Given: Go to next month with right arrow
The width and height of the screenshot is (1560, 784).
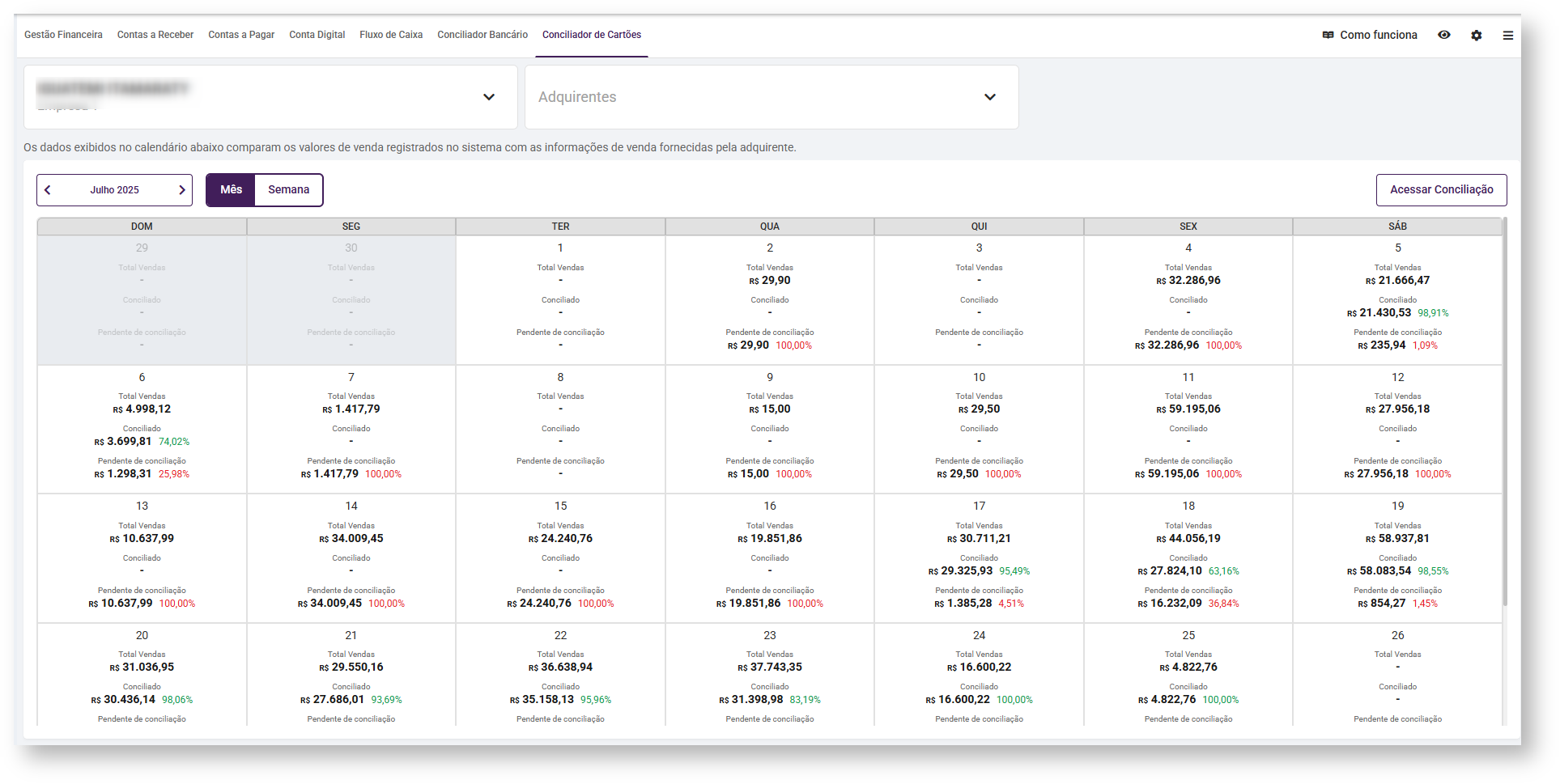Looking at the screenshot, I should (x=181, y=190).
